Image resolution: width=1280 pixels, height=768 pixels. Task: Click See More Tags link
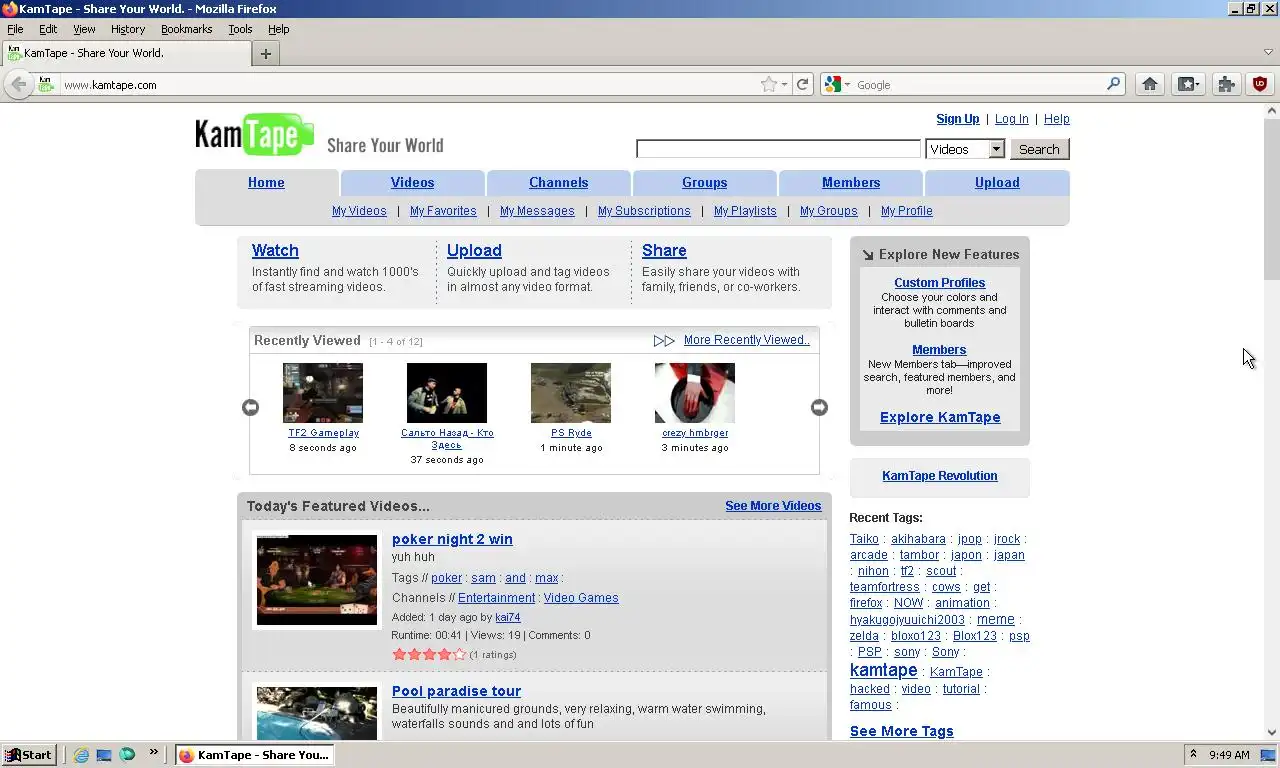pyautogui.click(x=901, y=731)
